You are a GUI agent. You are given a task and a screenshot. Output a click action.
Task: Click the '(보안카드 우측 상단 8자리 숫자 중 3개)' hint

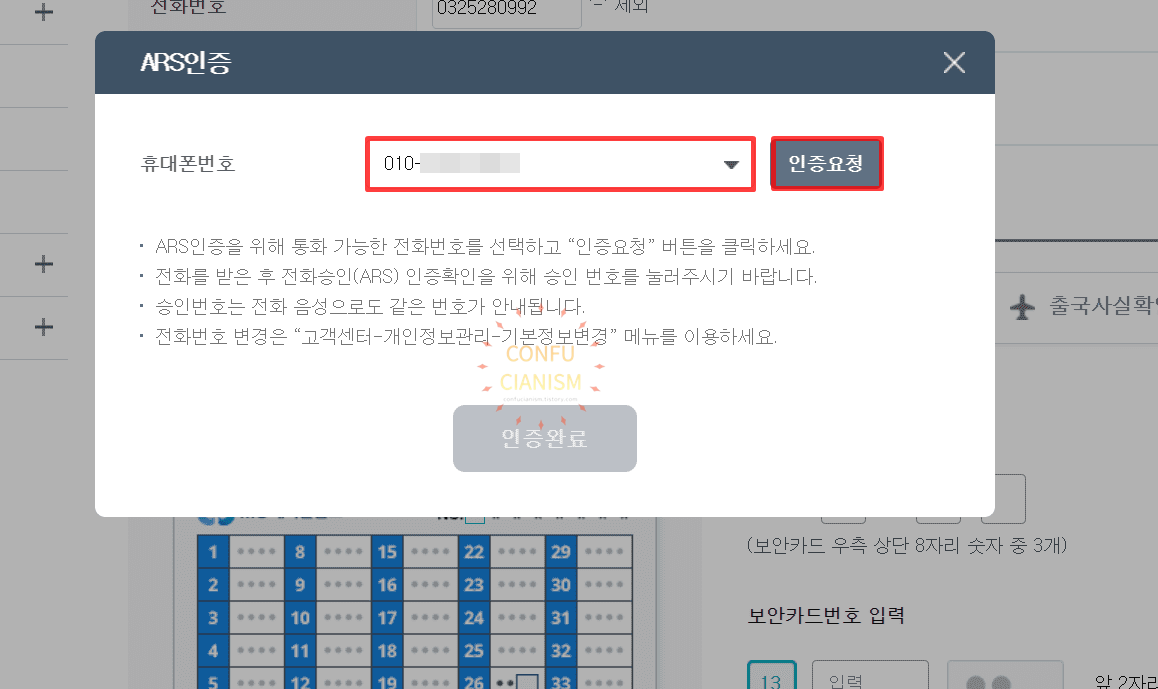tap(907, 546)
